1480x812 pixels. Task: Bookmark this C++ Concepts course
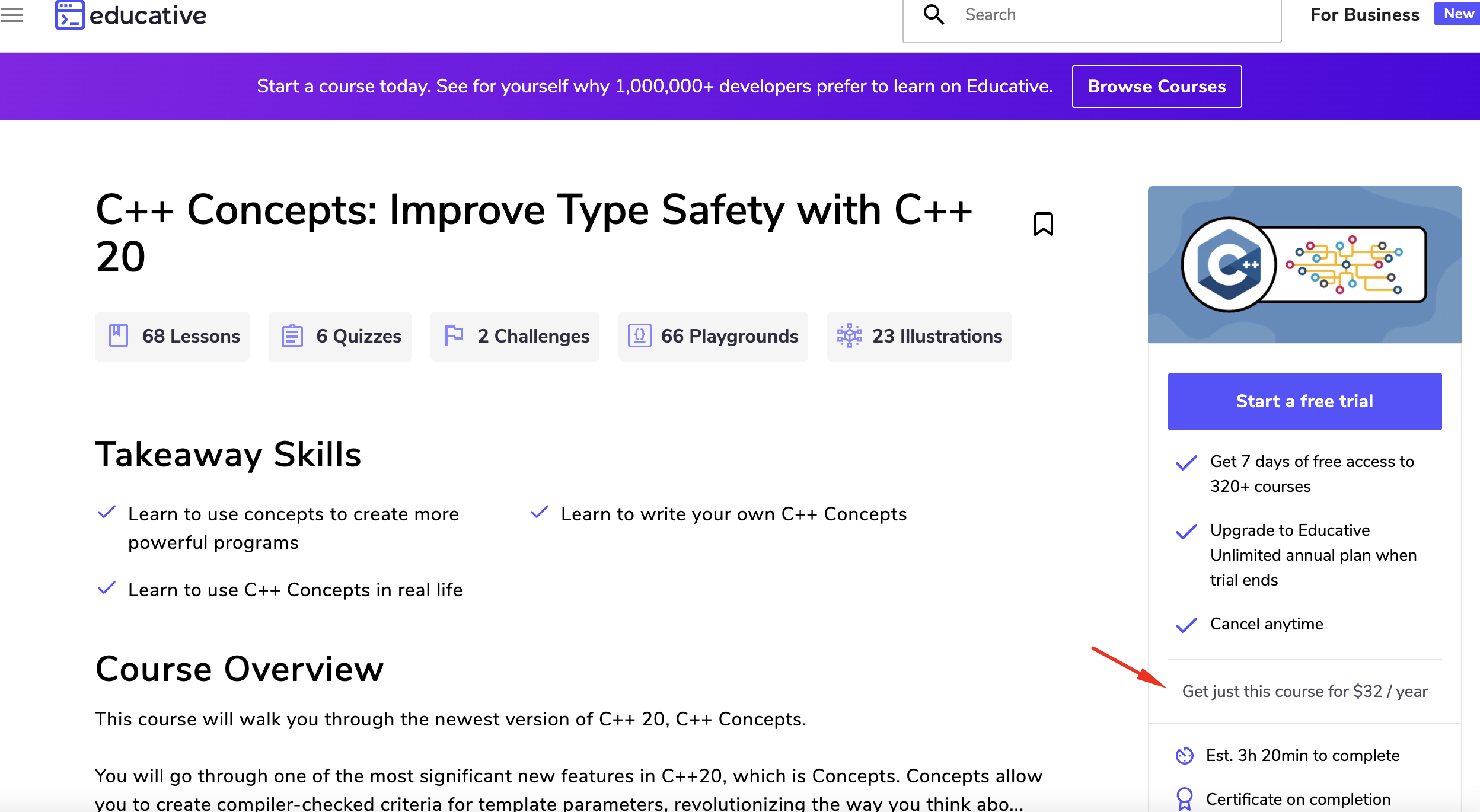tap(1043, 224)
